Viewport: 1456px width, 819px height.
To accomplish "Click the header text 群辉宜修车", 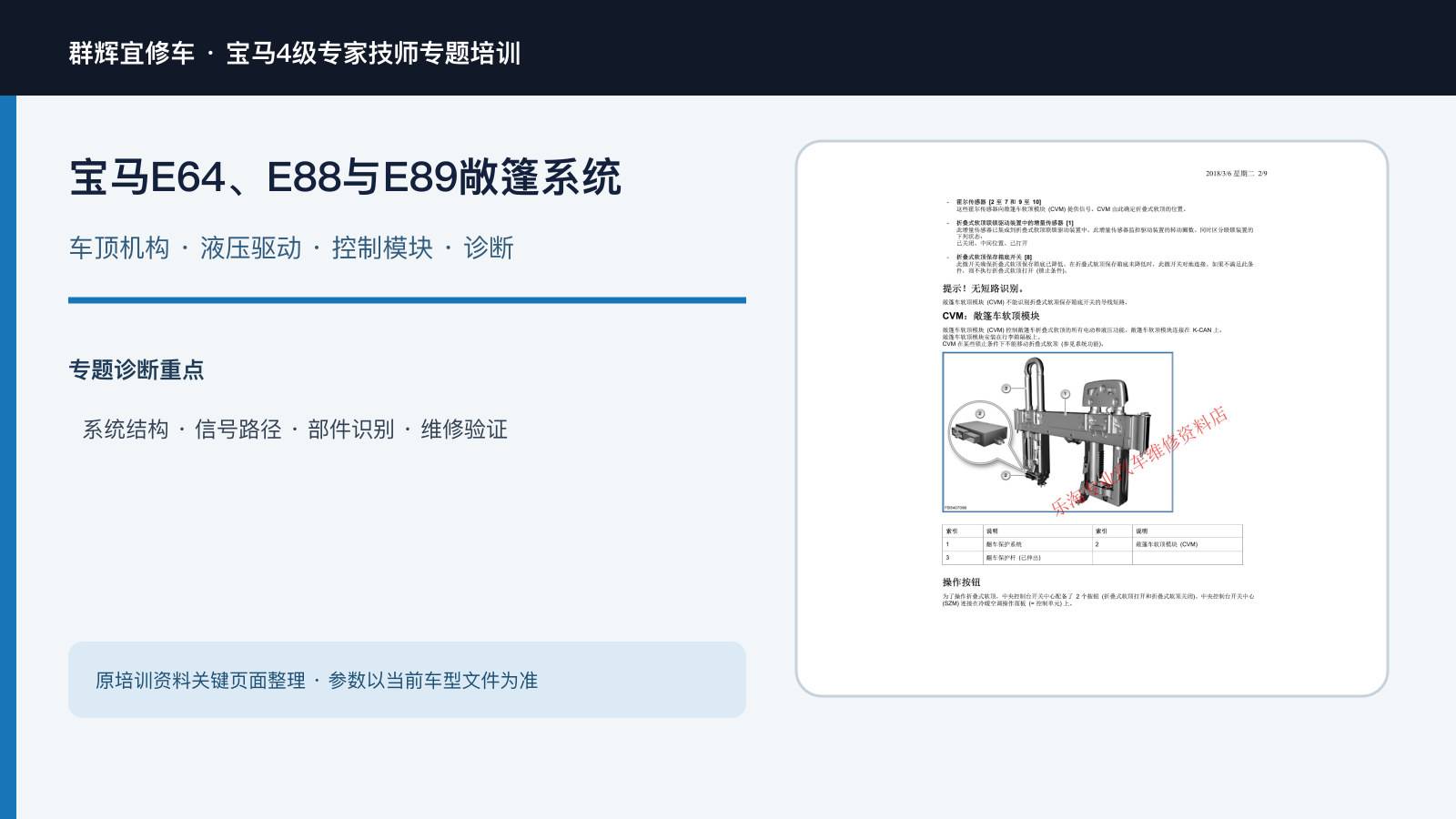I will click(x=132, y=53).
